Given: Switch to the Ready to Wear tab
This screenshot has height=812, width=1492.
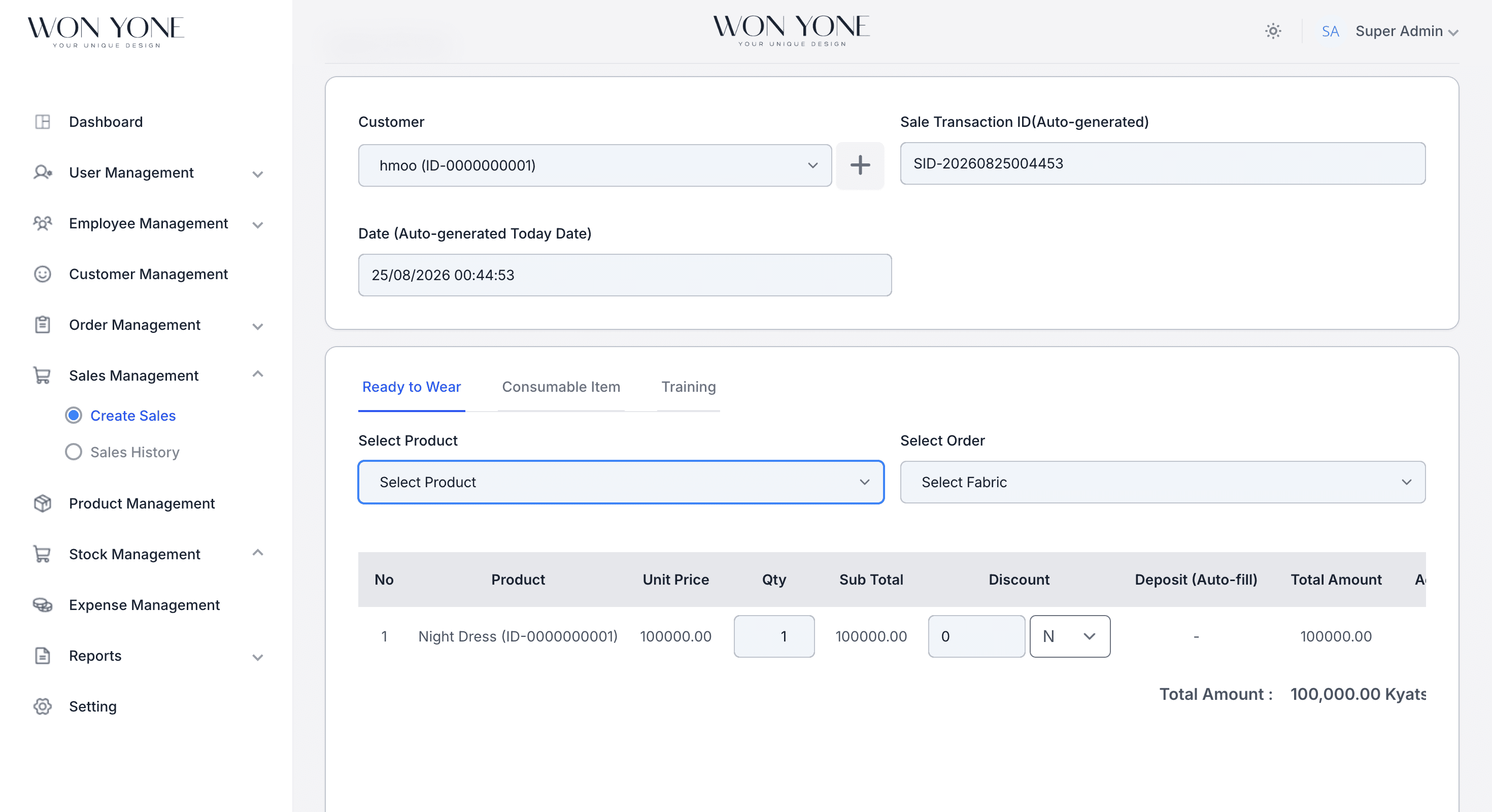Looking at the screenshot, I should (411, 387).
